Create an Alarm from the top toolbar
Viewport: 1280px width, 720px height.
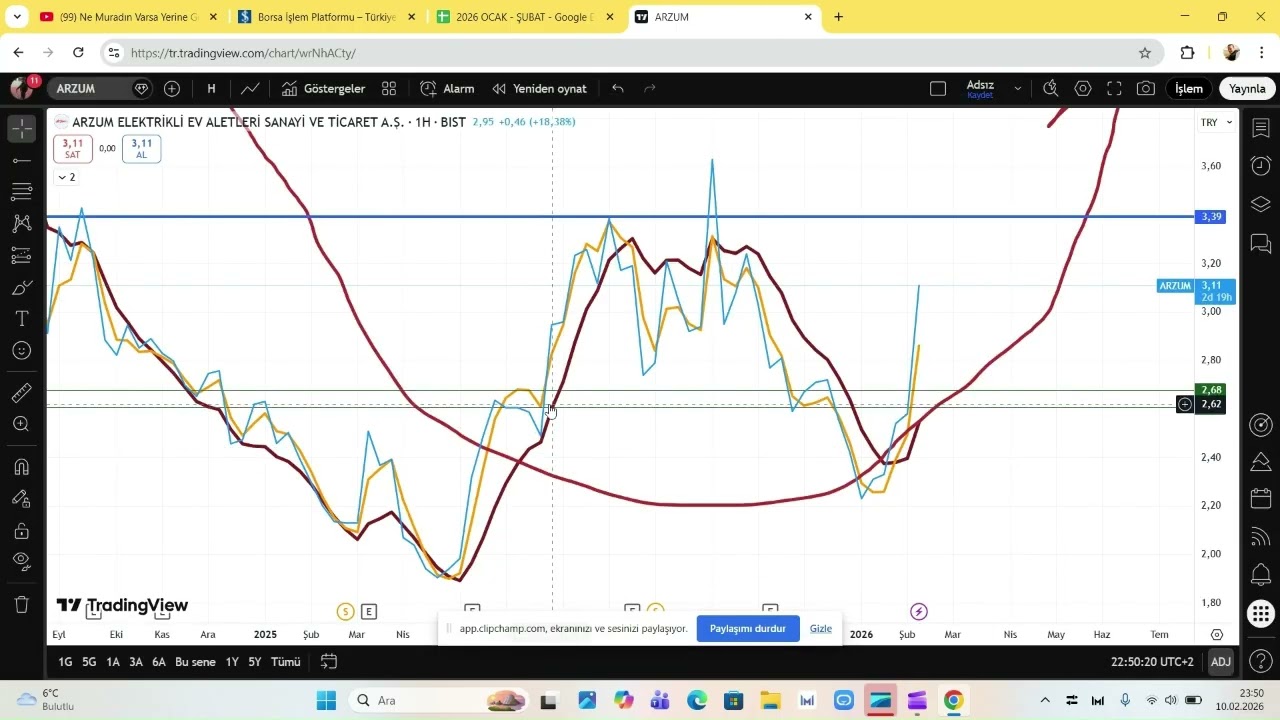tap(447, 88)
